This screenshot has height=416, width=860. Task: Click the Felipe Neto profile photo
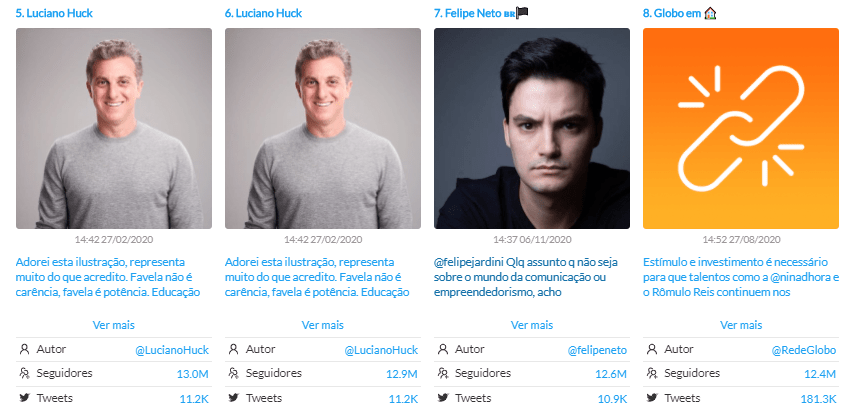pos(531,128)
